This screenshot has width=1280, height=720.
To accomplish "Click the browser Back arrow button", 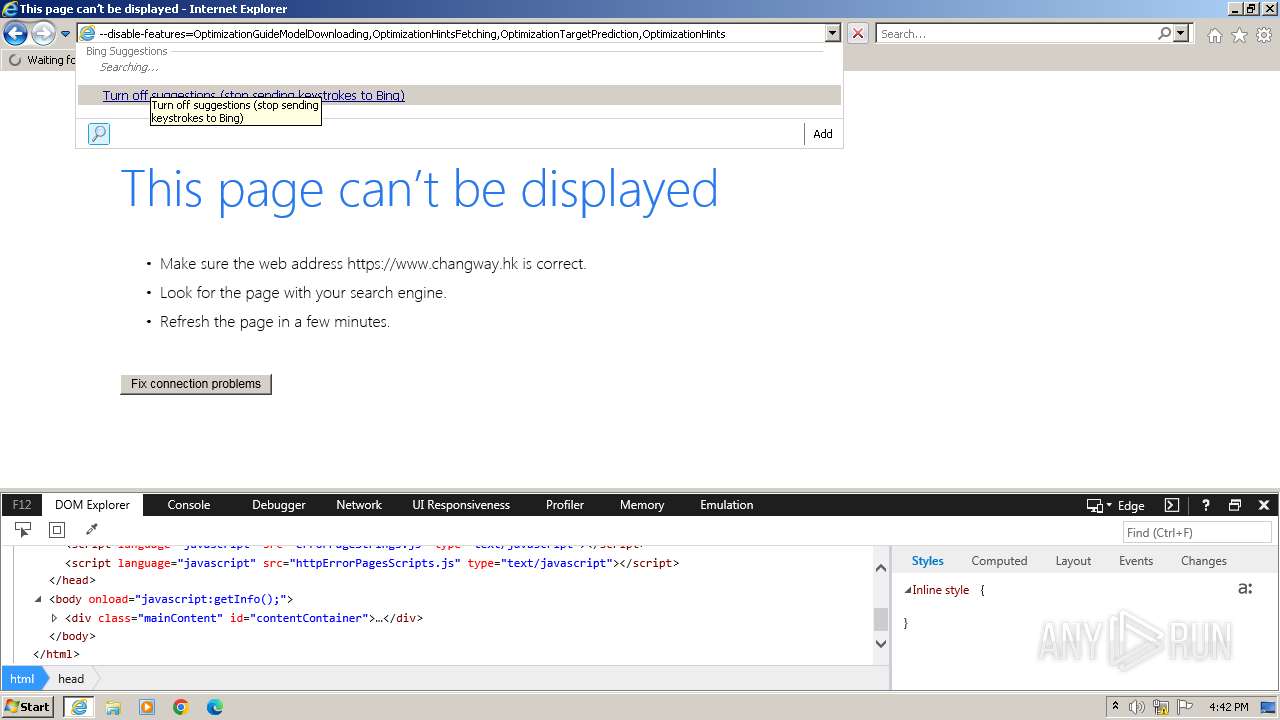I will click(x=15, y=34).
